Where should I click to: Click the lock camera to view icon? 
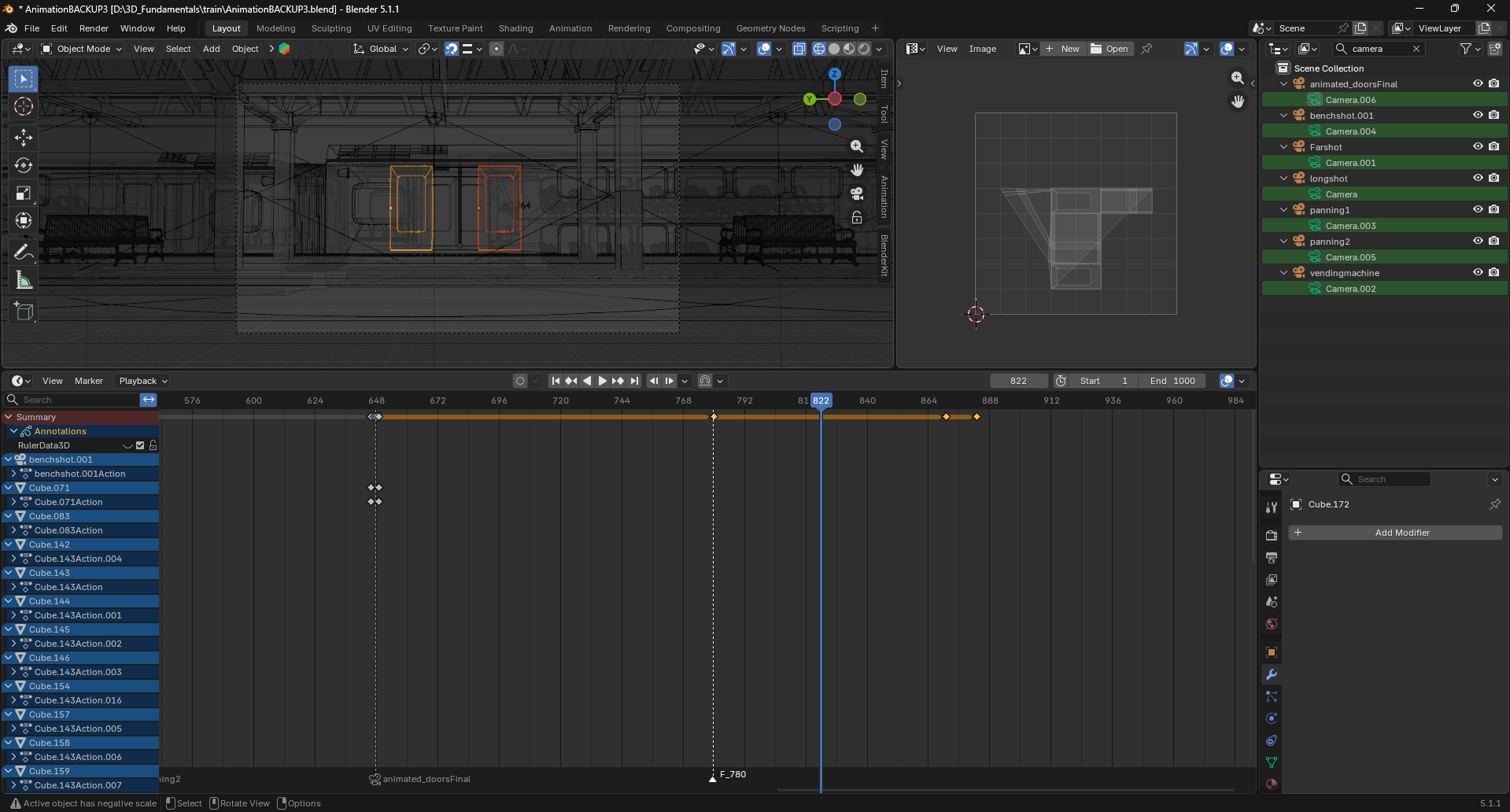857,217
